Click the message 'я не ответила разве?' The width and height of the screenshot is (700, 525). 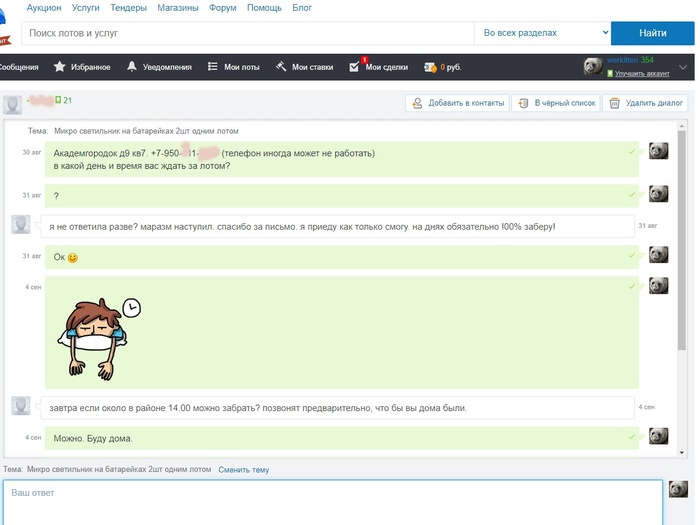pos(338,226)
